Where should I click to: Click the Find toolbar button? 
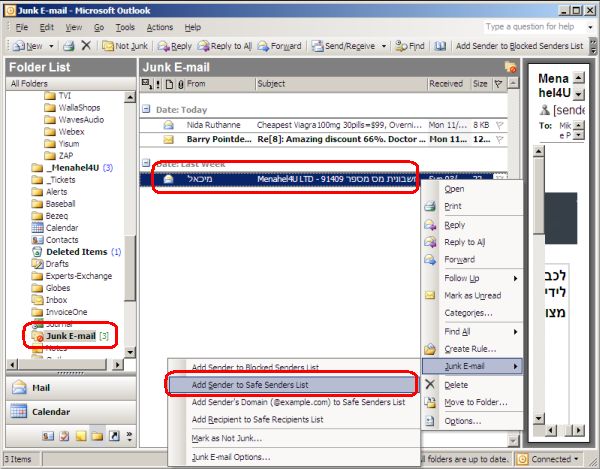pos(410,46)
